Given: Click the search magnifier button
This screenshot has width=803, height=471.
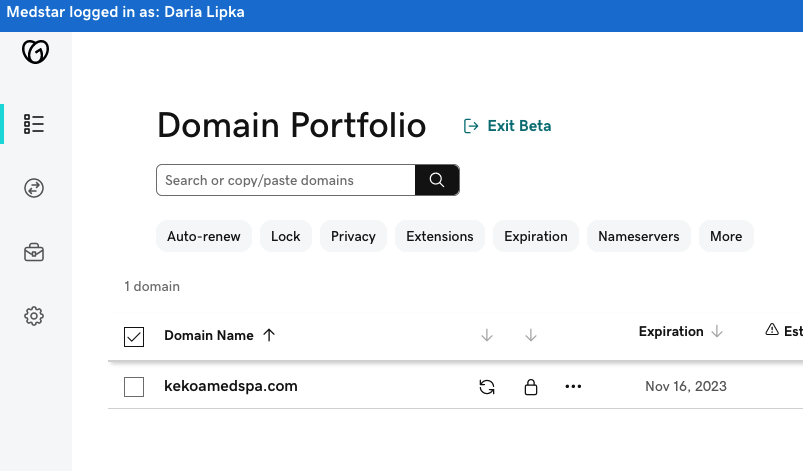Looking at the screenshot, I should tap(437, 180).
